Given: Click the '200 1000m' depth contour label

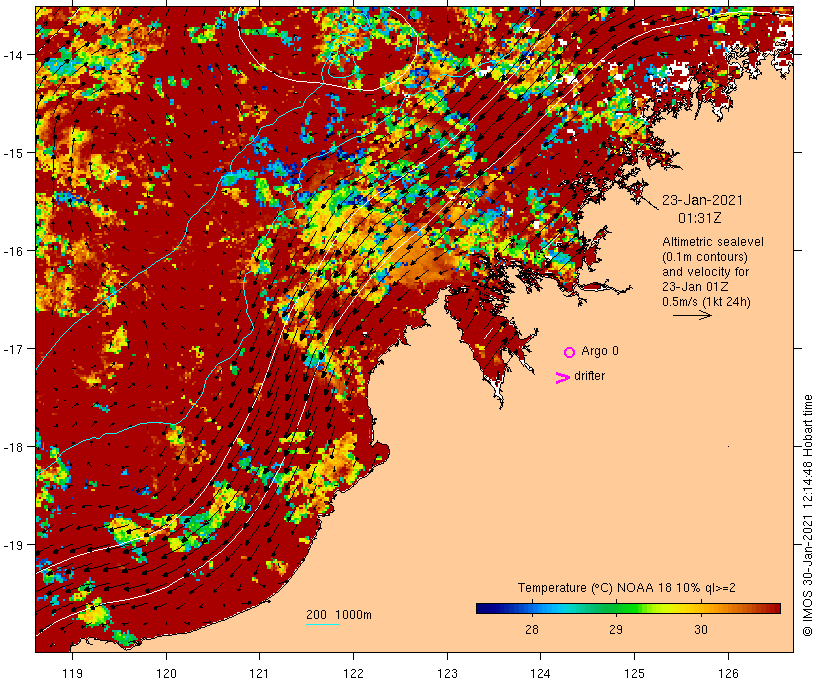Looking at the screenshot, I should 339,615.
